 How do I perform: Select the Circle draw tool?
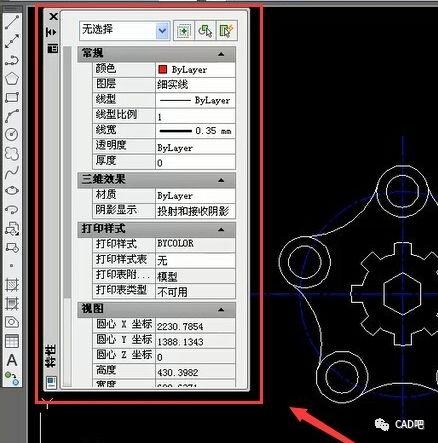[x=12, y=134]
